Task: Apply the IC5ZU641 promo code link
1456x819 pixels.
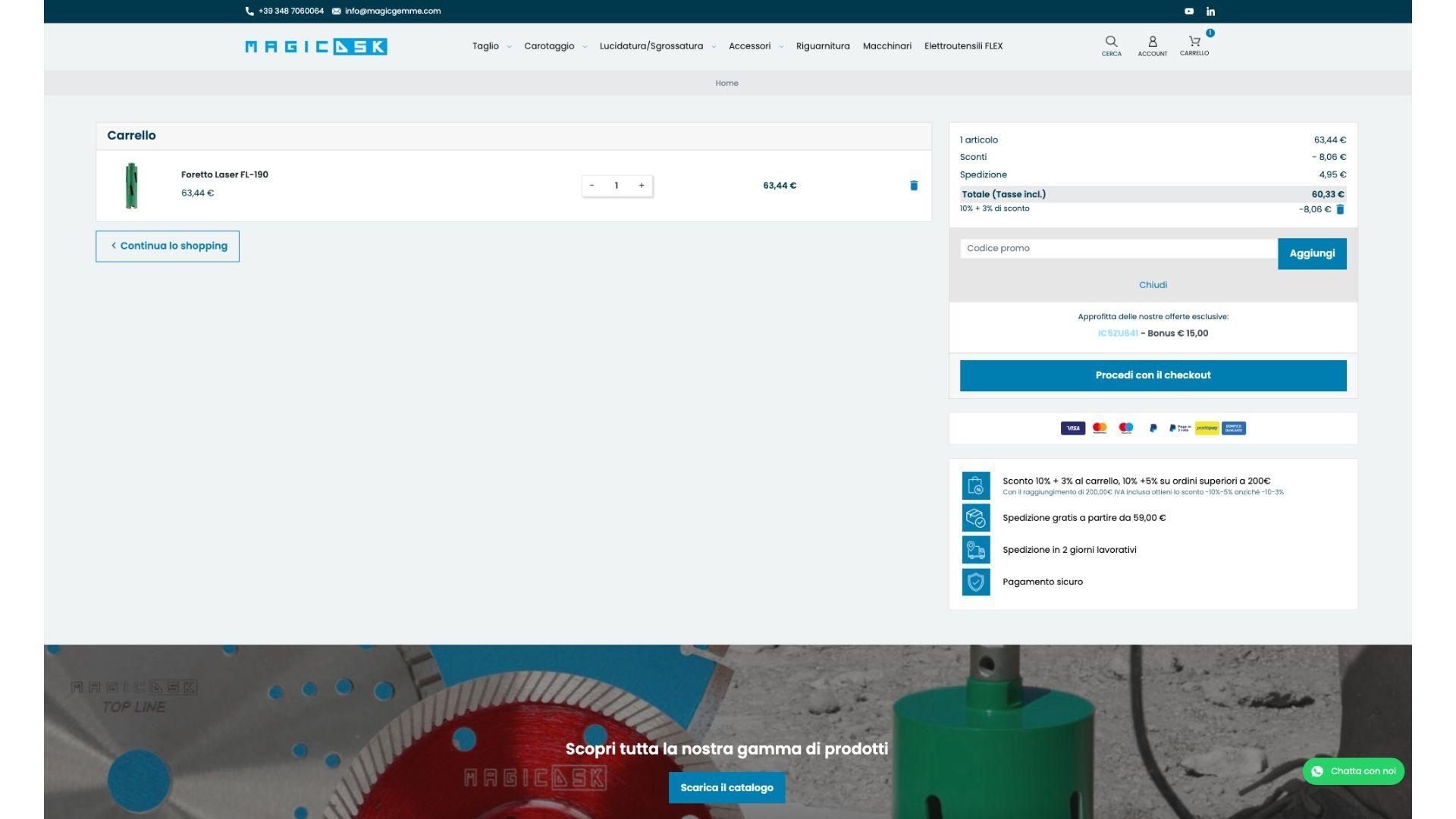Action: [x=1117, y=334]
